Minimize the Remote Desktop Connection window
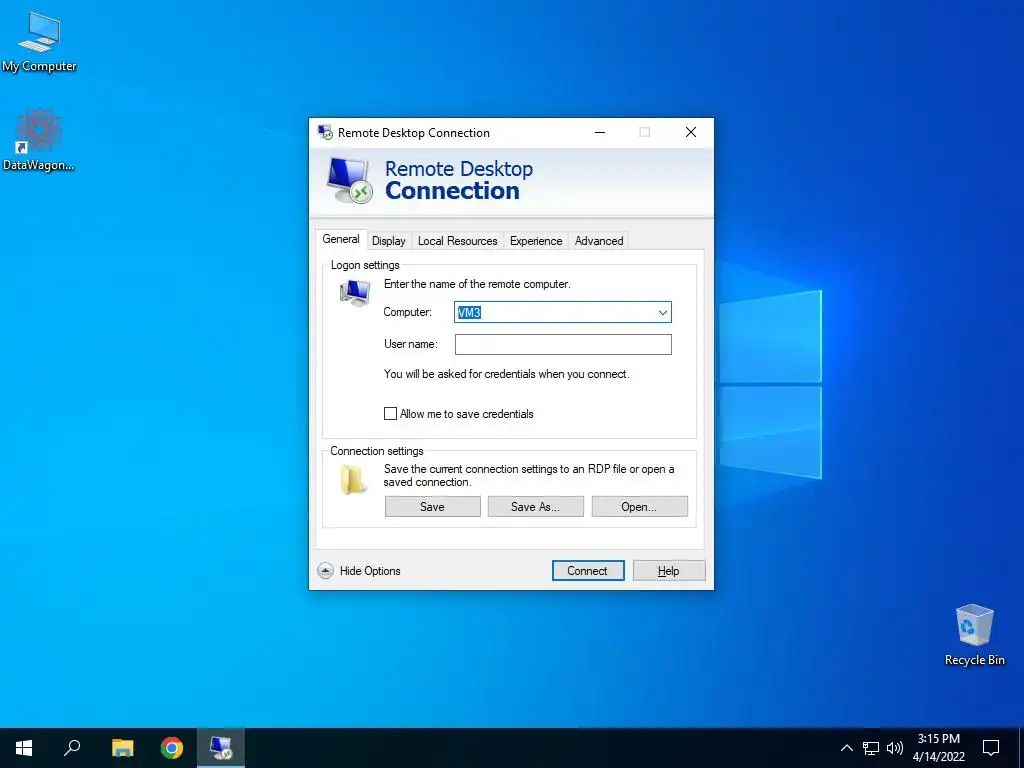The image size is (1024, 768). (600, 133)
